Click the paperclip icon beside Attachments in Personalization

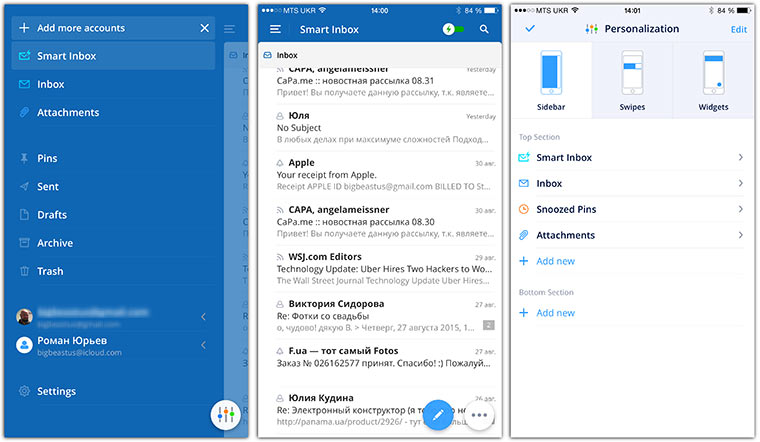click(x=523, y=235)
